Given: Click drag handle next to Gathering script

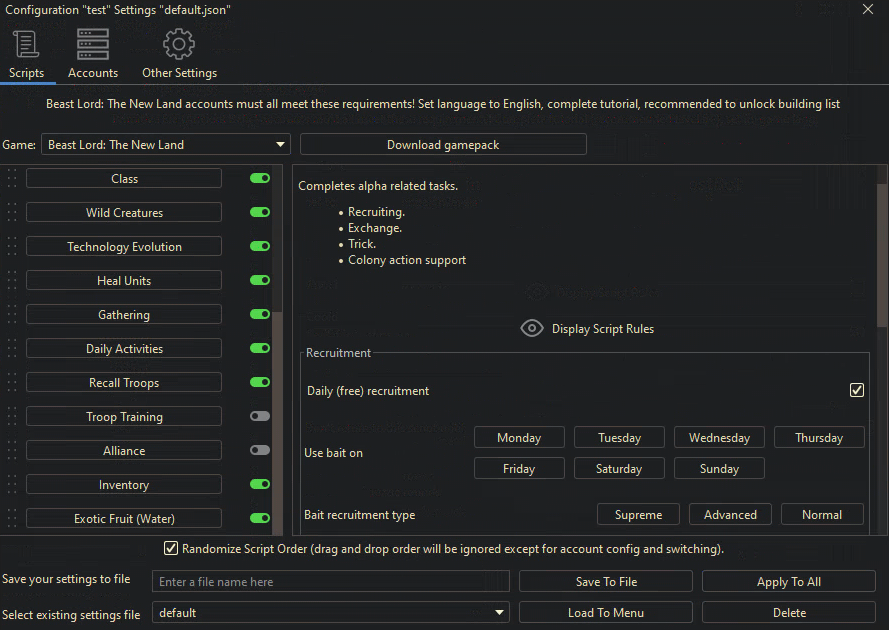Looking at the screenshot, I should [12, 315].
